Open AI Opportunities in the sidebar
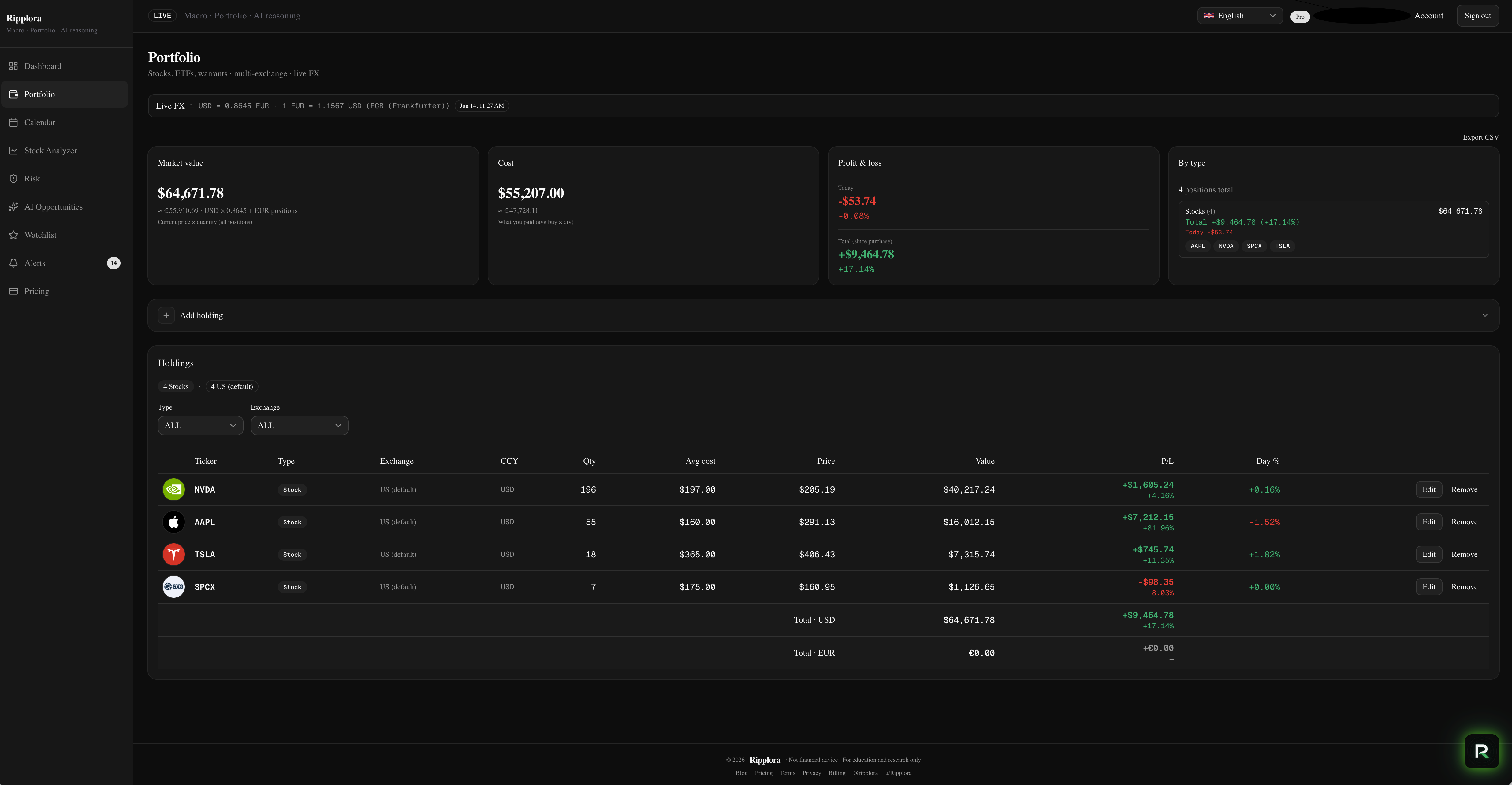The image size is (1512, 785). 65,207
